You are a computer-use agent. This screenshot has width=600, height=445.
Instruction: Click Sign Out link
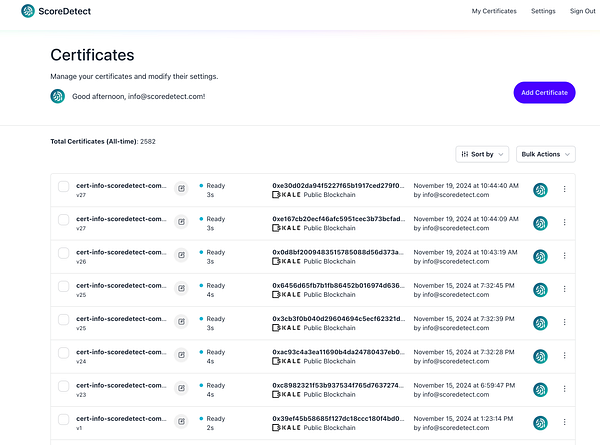(582, 11)
